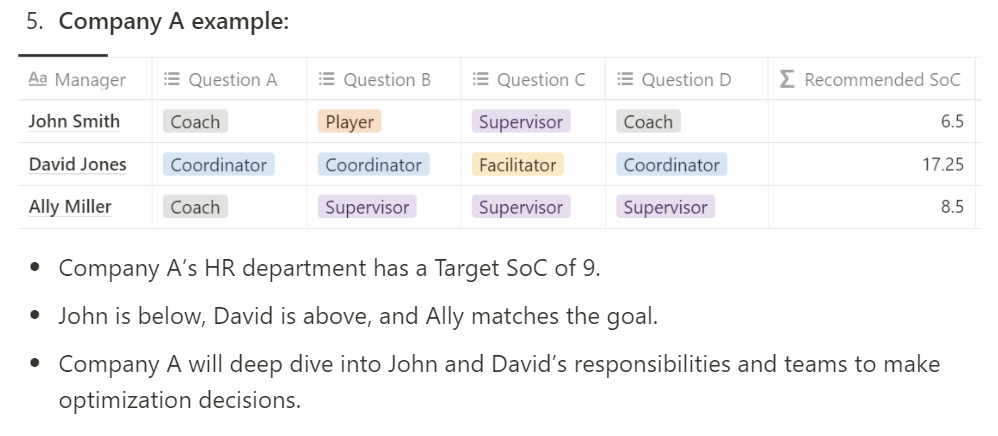
Task: Click the list icon beside Question C
Action: click(x=481, y=79)
